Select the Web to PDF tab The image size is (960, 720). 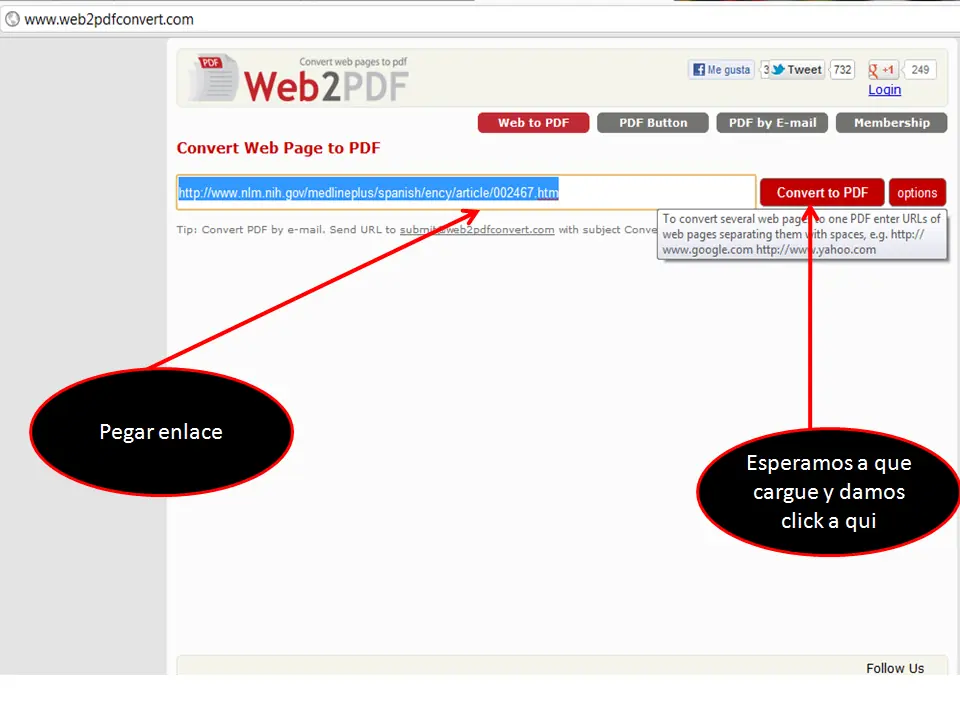coord(533,122)
